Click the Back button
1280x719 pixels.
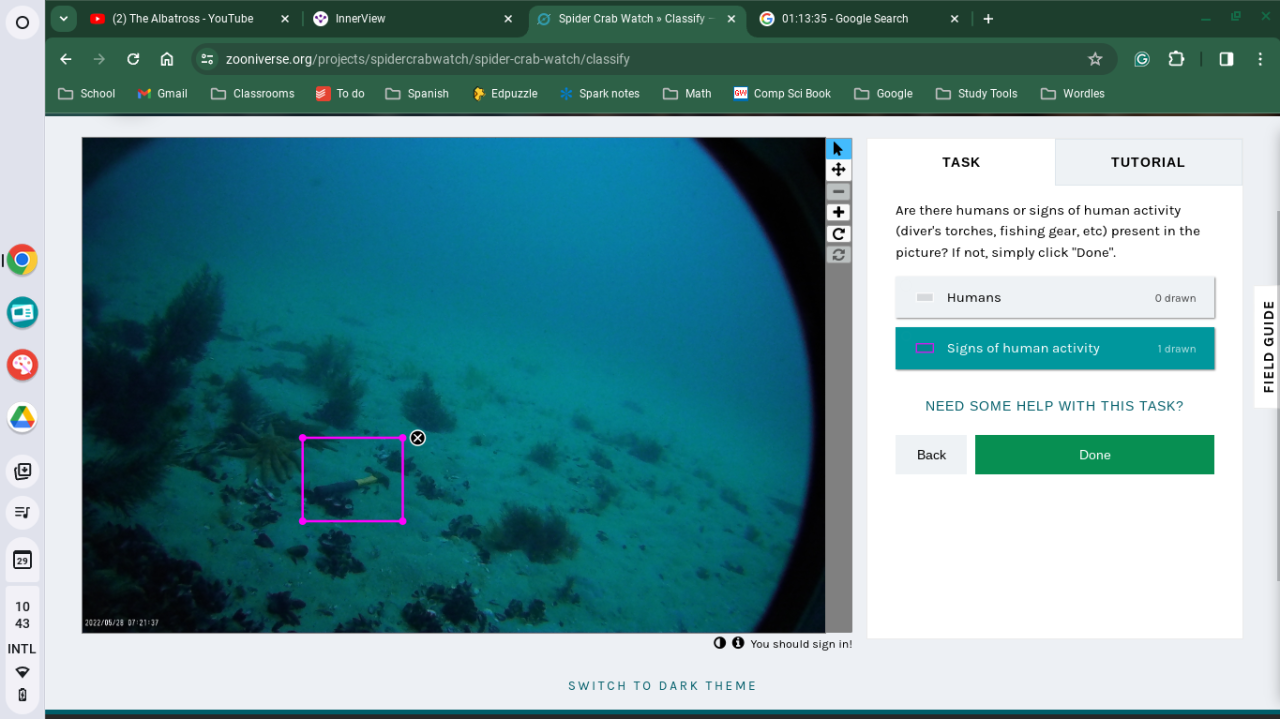(931, 455)
